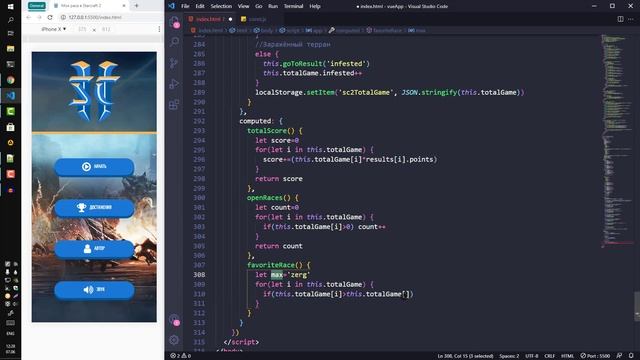Open notifications bell in status bar
Screen dimensions: 640x360
pos(631,356)
